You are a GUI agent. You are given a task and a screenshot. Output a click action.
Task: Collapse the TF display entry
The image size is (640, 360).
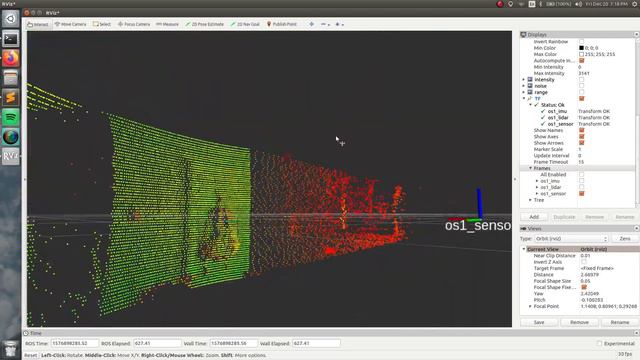pos(524,98)
